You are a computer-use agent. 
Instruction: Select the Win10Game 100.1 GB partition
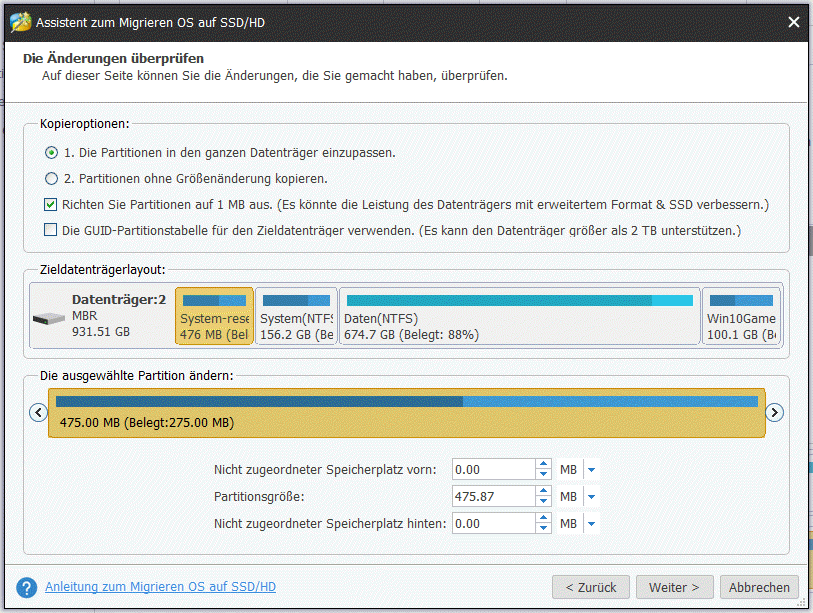pyautogui.click(x=741, y=317)
